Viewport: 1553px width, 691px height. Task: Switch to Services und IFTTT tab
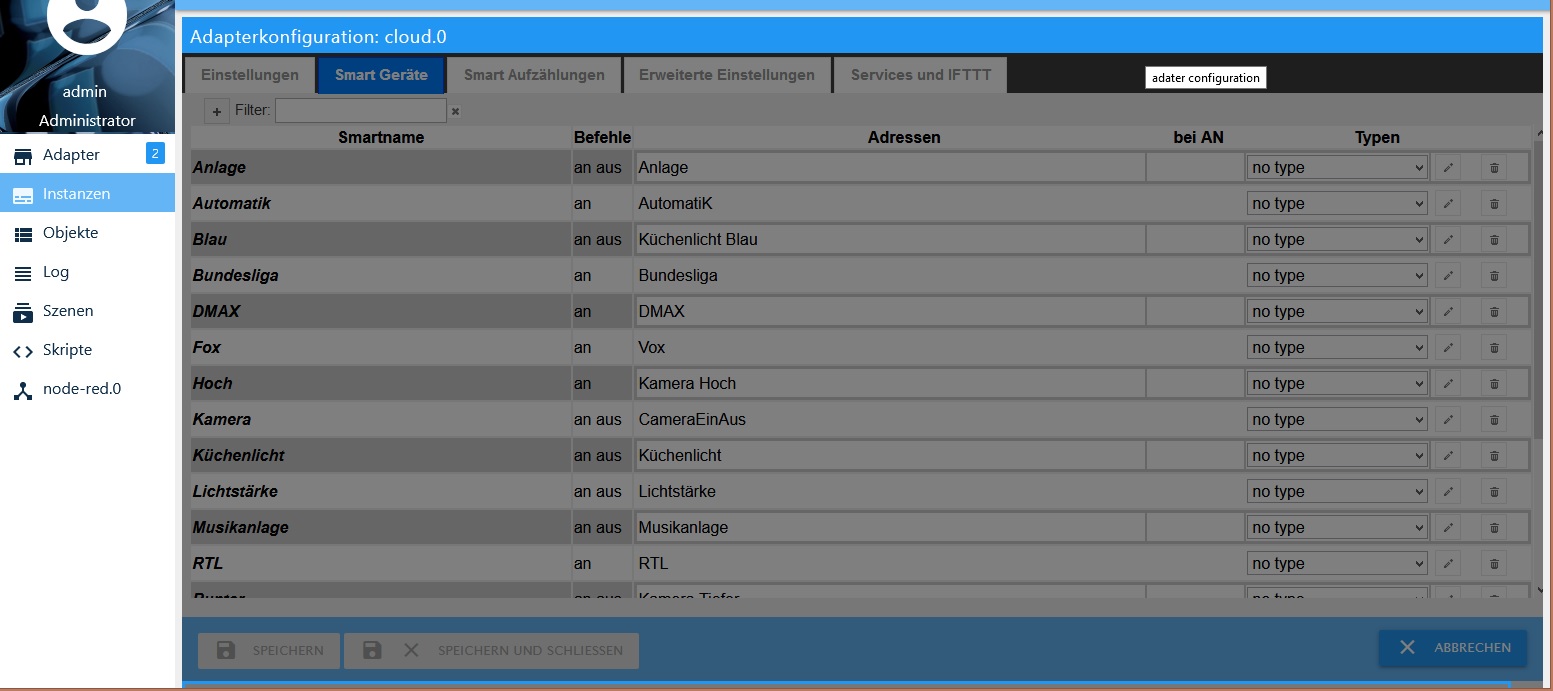click(x=920, y=75)
